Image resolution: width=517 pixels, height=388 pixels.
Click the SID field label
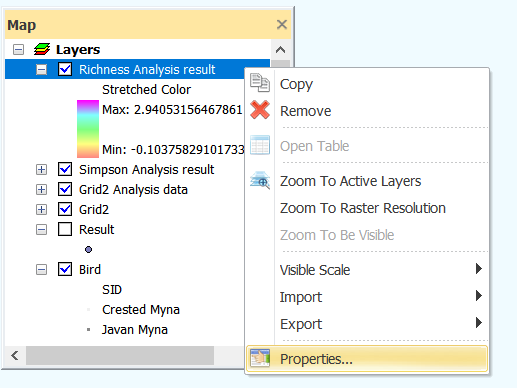[x=112, y=290]
